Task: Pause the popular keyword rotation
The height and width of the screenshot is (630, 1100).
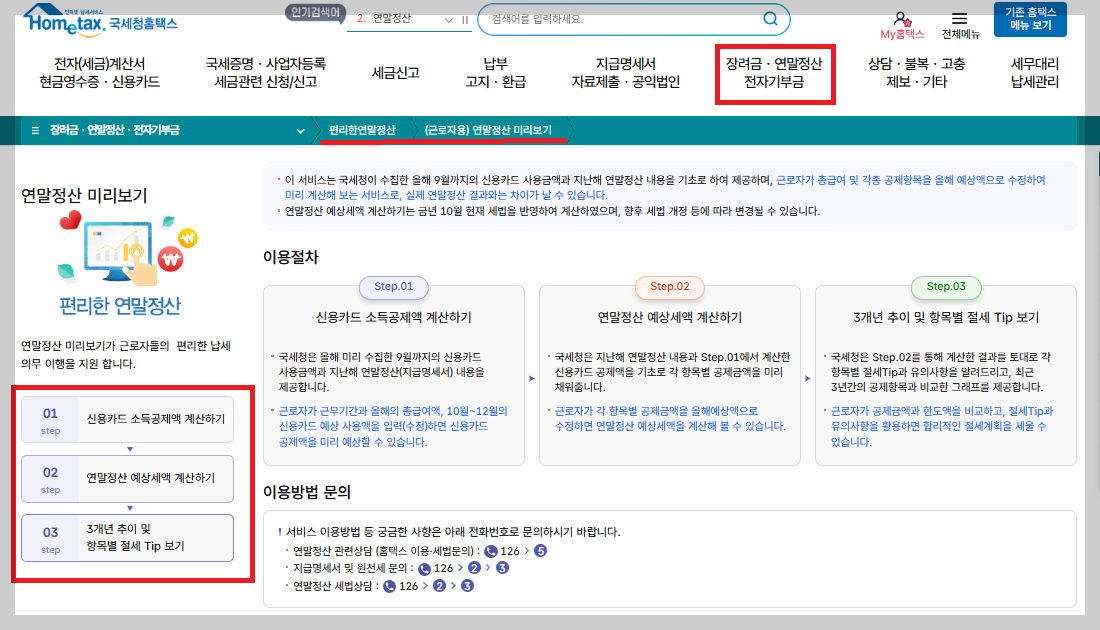Action: tap(463, 19)
